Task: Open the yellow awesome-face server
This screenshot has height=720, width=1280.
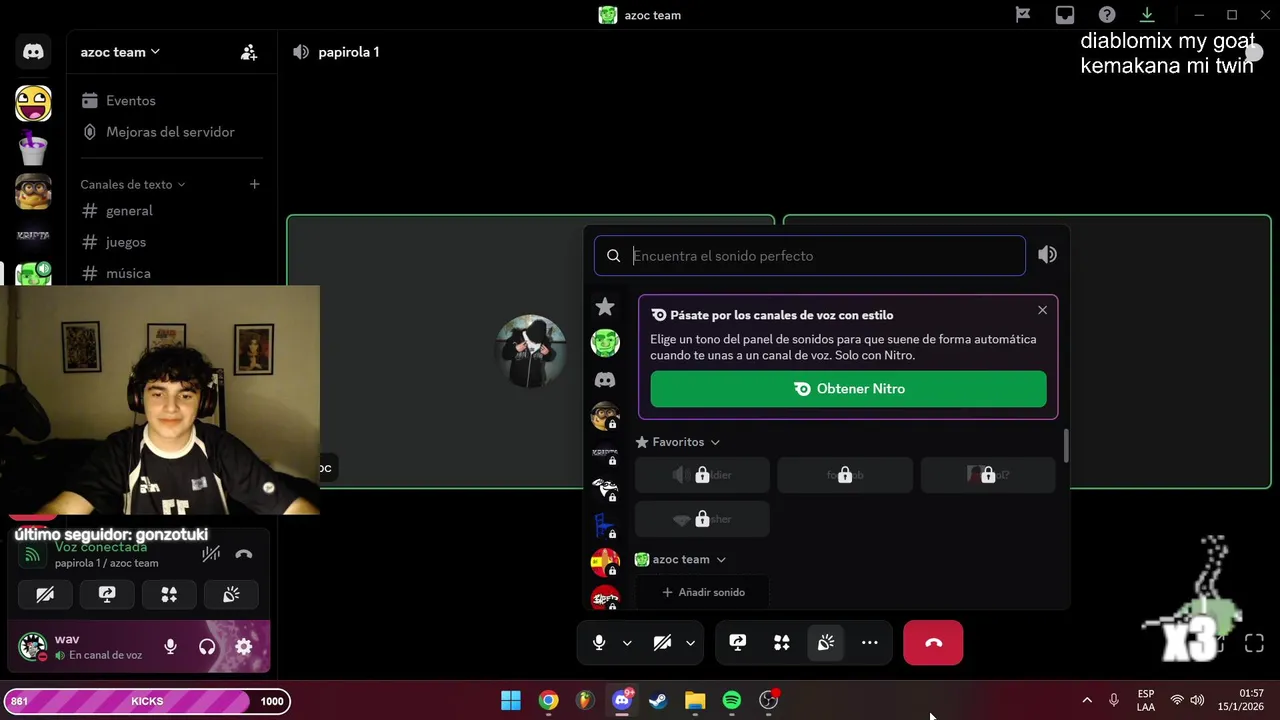Action: tap(33, 103)
